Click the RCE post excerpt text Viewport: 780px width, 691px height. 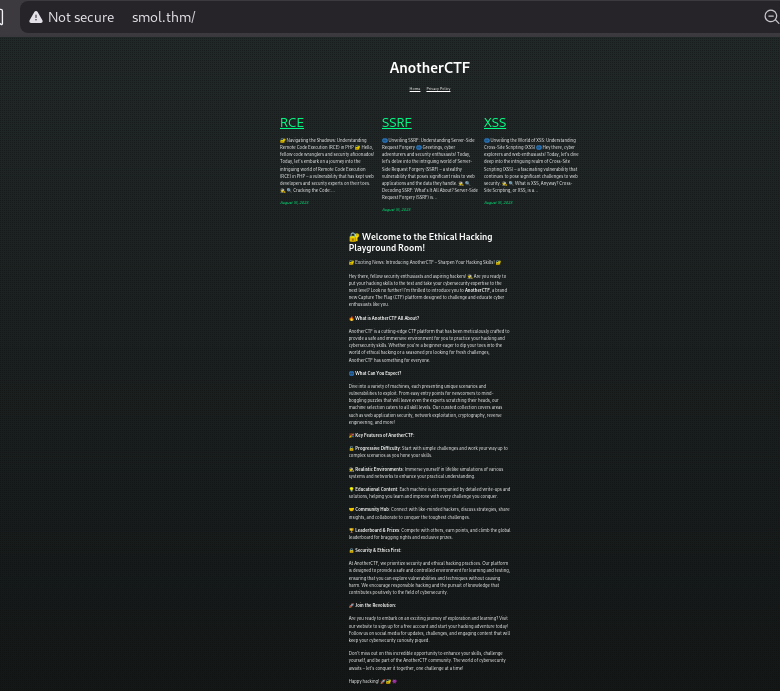pyautogui.click(x=327, y=165)
